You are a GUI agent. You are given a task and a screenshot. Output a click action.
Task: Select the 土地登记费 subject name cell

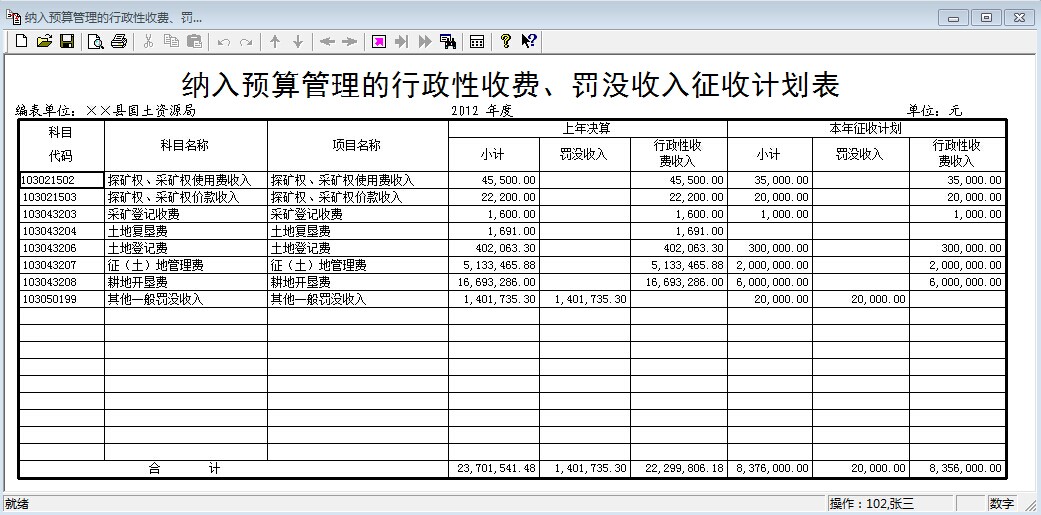185,248
